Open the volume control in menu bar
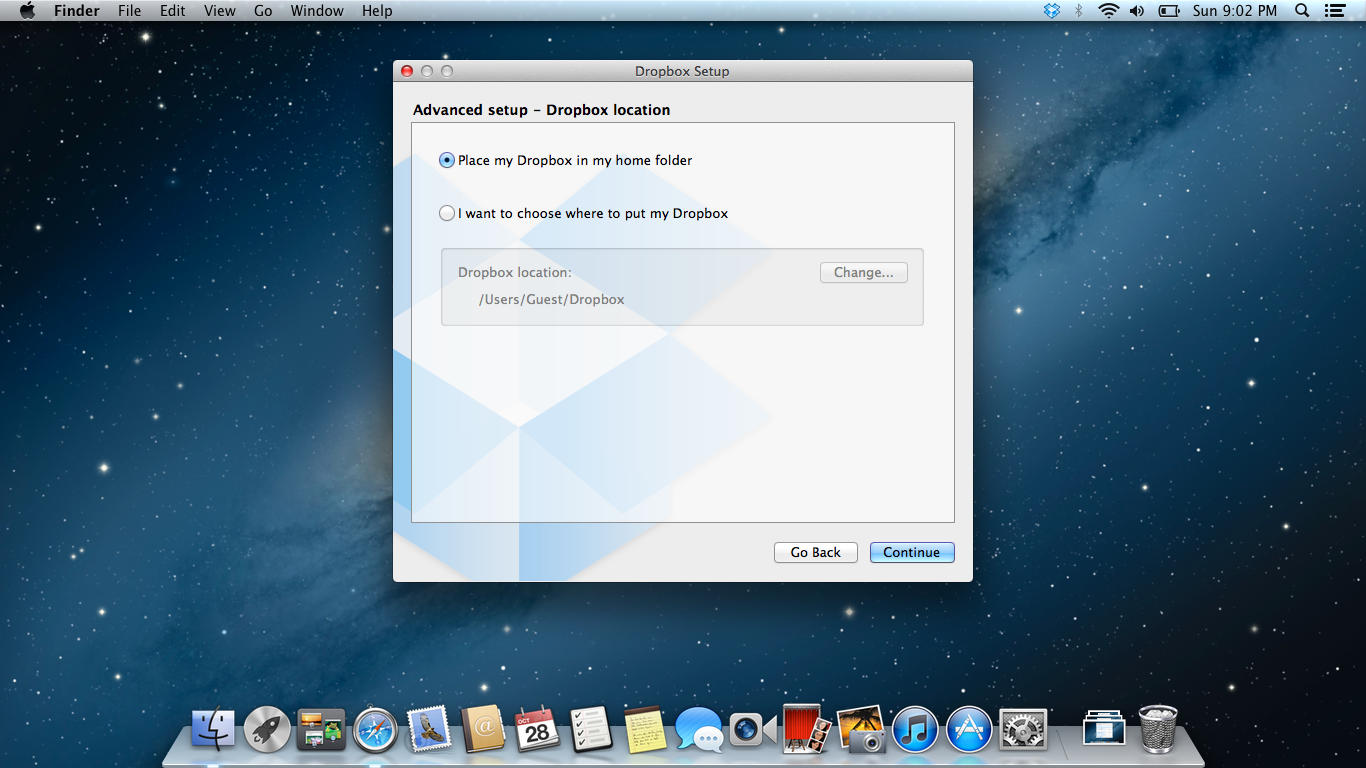1366x768 pixels. [x=1137, y=11]
